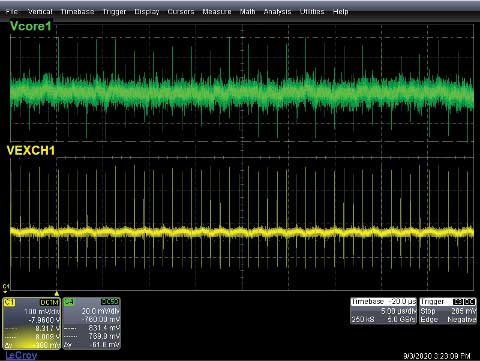Open the Math menu
This screenshot has height=361, width=480.
tap(247, 12)
